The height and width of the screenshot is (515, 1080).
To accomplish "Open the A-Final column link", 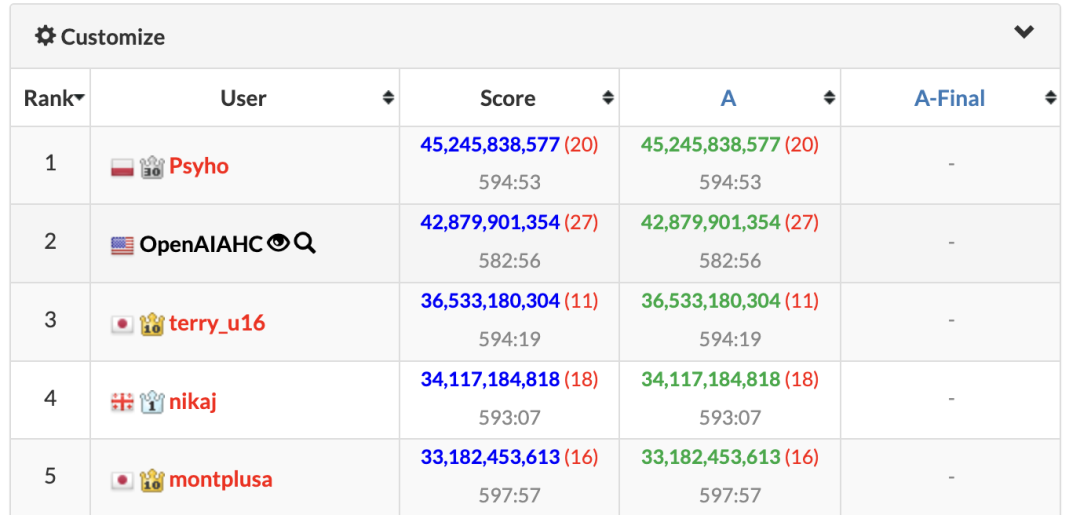I will (x=949, y=98).
